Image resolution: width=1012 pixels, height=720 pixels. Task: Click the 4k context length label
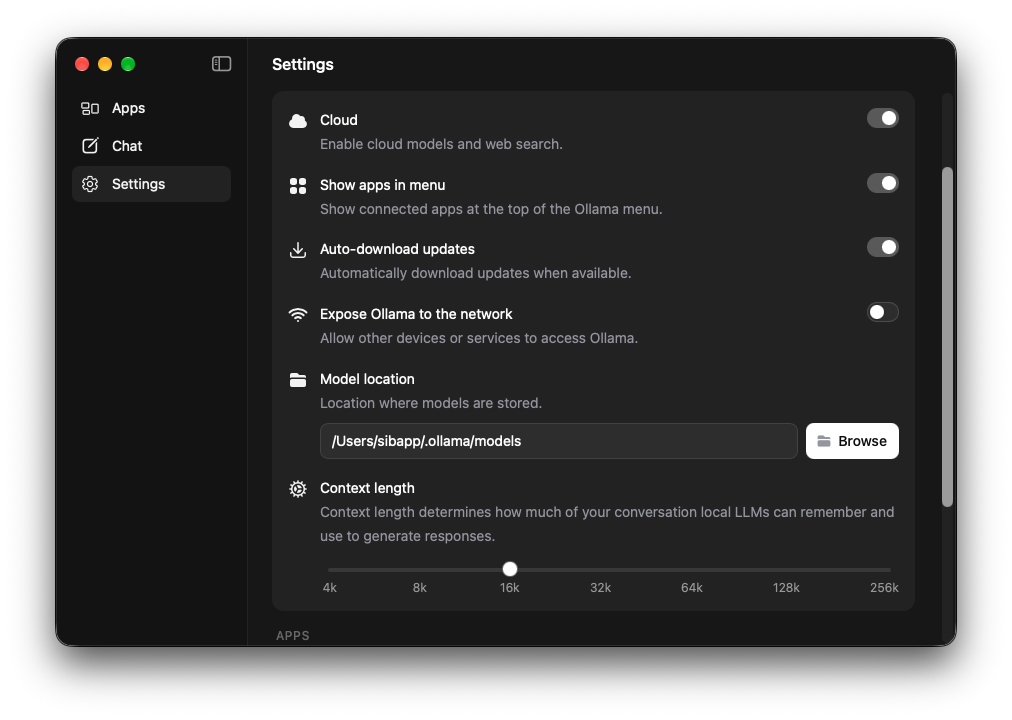click(x=330, y=588)
